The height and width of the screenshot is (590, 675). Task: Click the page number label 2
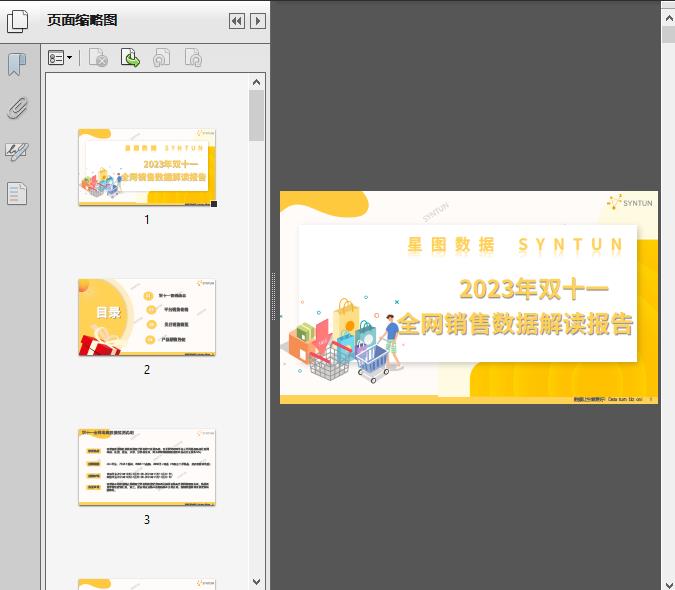tap(147, 370)
